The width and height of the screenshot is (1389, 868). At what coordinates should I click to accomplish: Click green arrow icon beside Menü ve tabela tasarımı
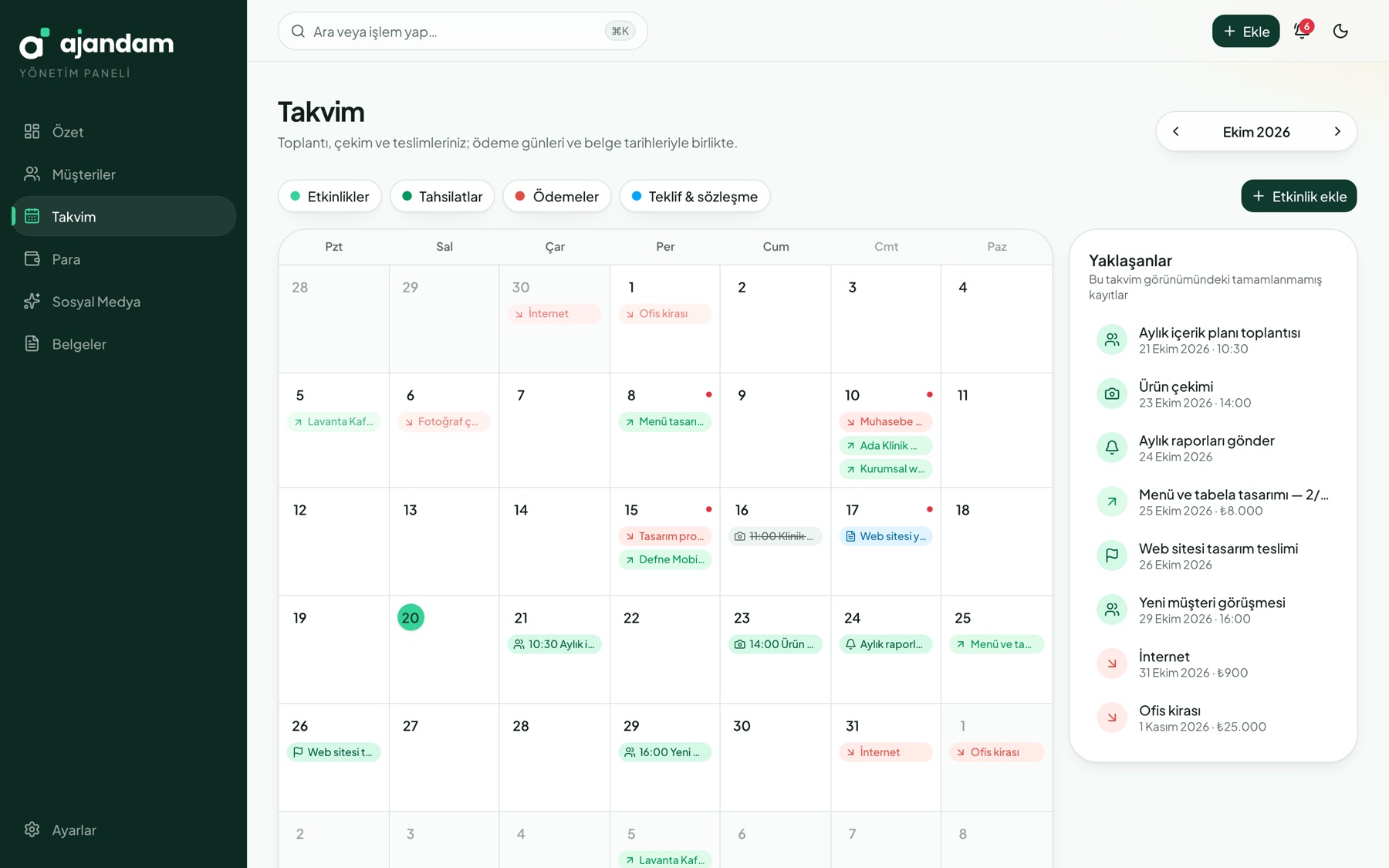click(1112, 502)
